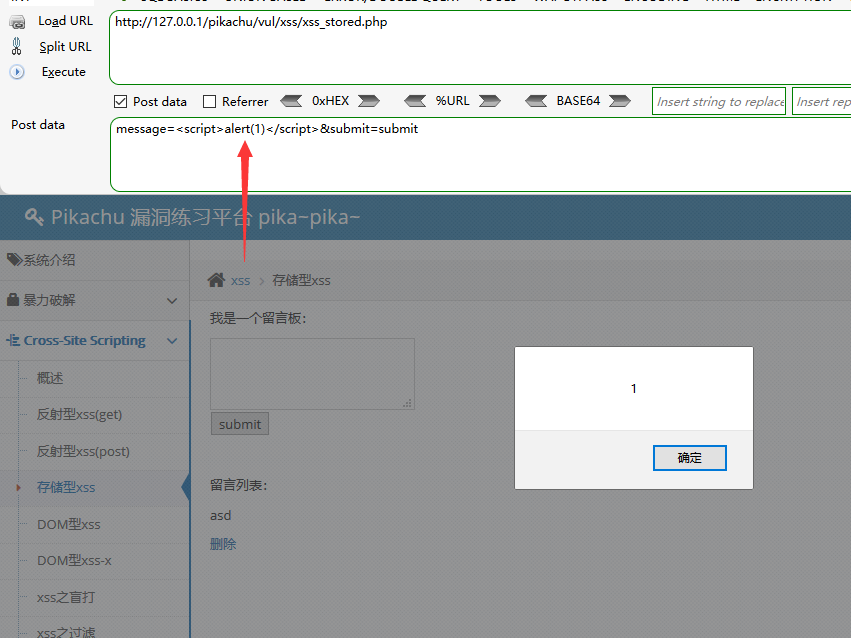851x638 pixels.
Task: Open xss之盲打 page
Action: [66, 597]
